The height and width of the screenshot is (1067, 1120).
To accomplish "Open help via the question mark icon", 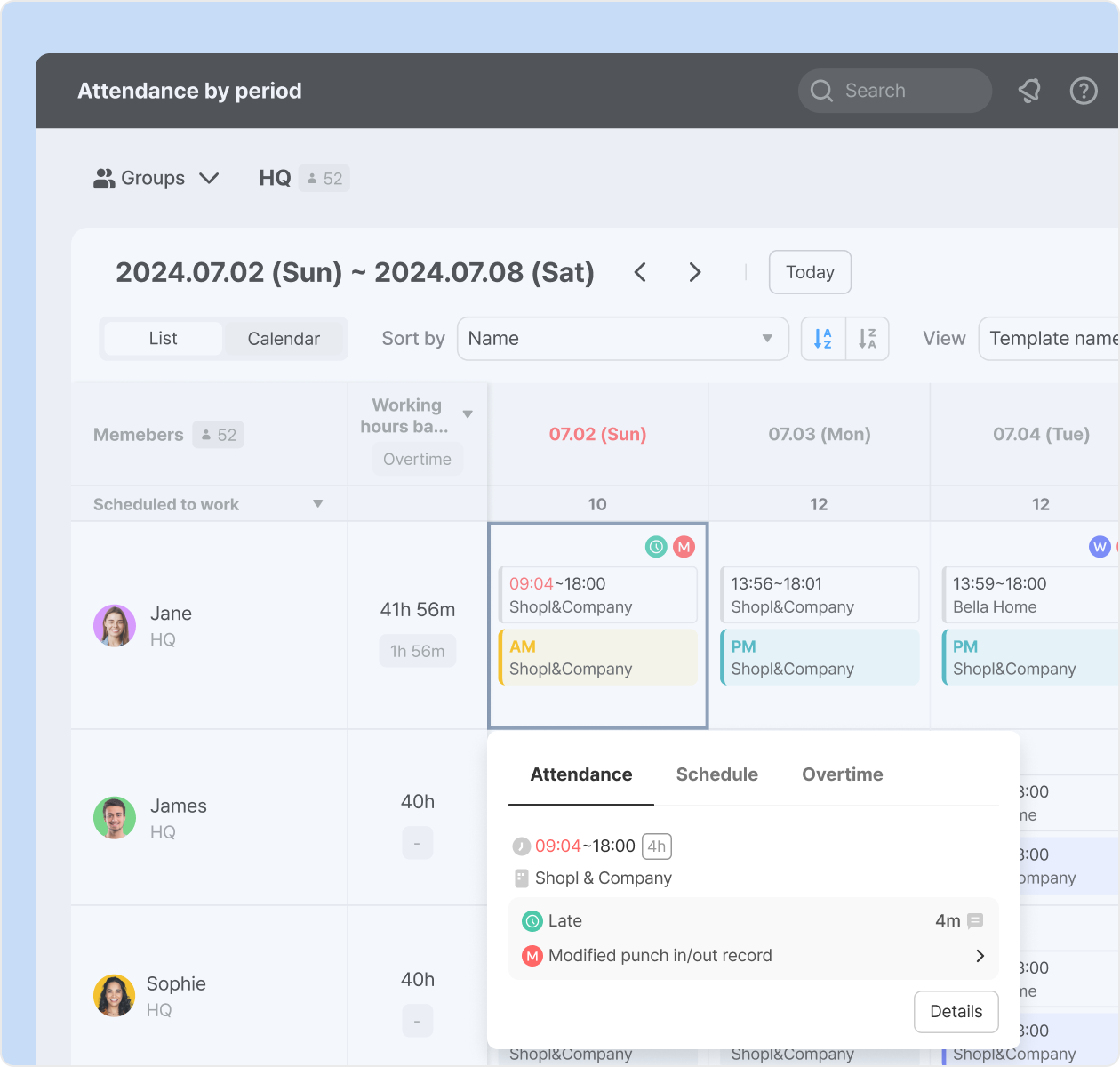I will tap(1083, 90).
